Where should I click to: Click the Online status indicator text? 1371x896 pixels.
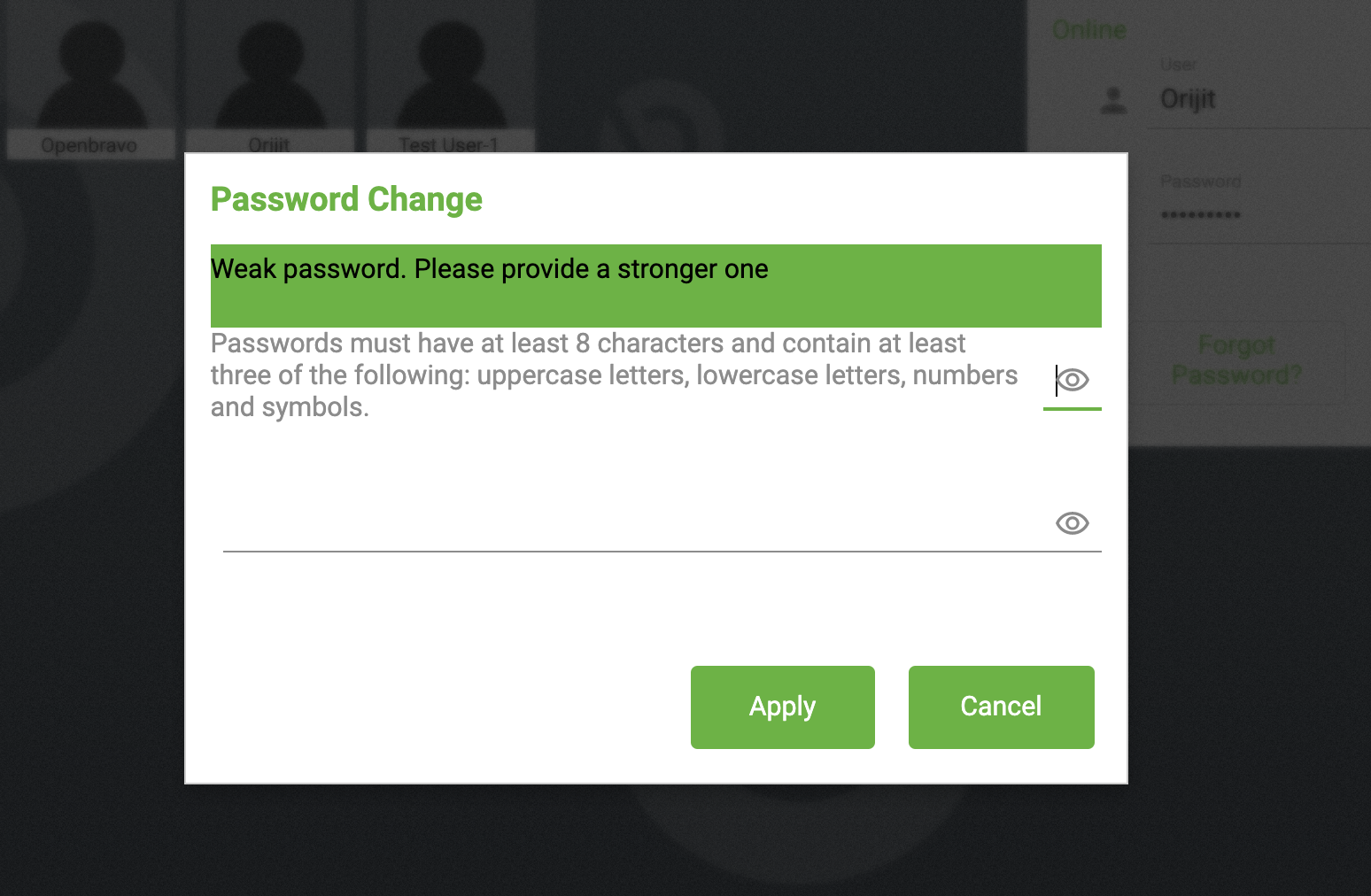pyautogui.click(x=1089, y=30)
